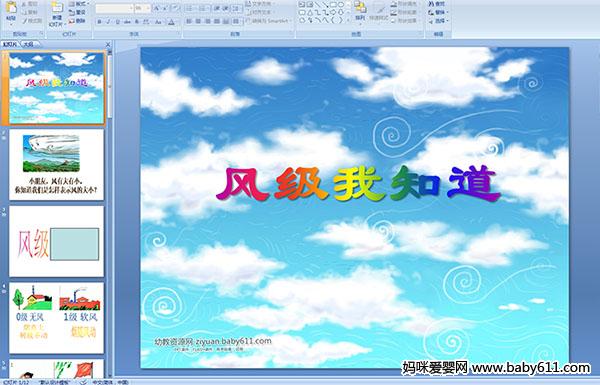The width and height of the screenshot is (600, 385).
Task: Open the Bullets list dropdown
Action: (x=191, y=8)
